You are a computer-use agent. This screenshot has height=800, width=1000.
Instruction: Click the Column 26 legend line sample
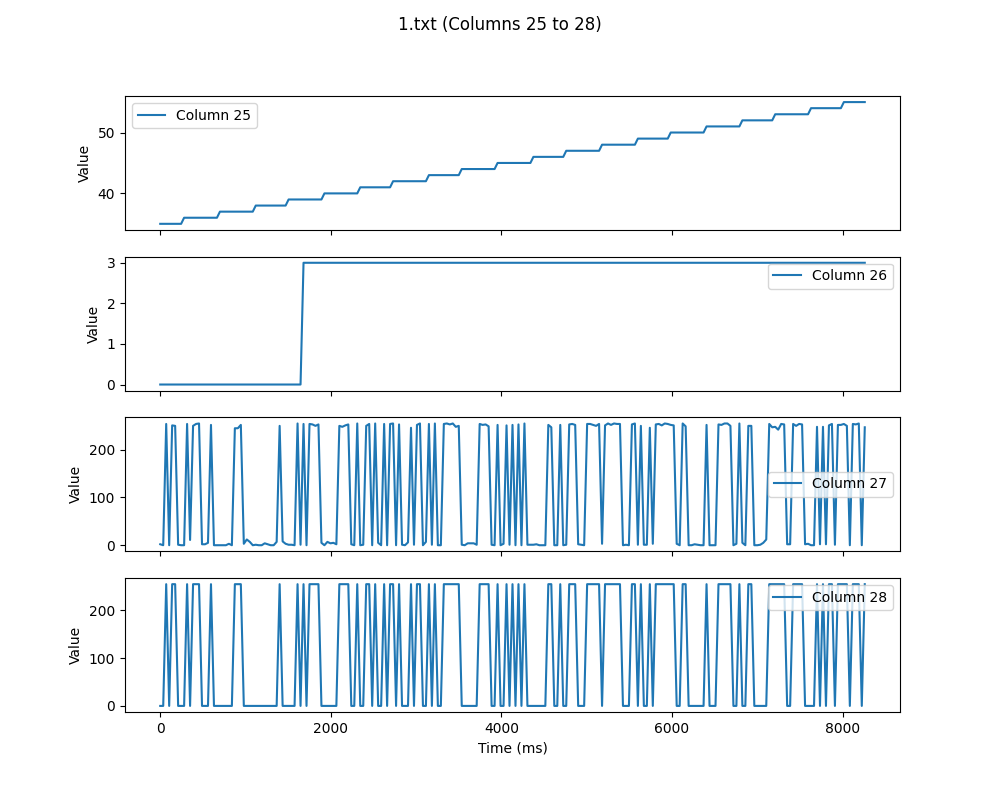[789, 275]
